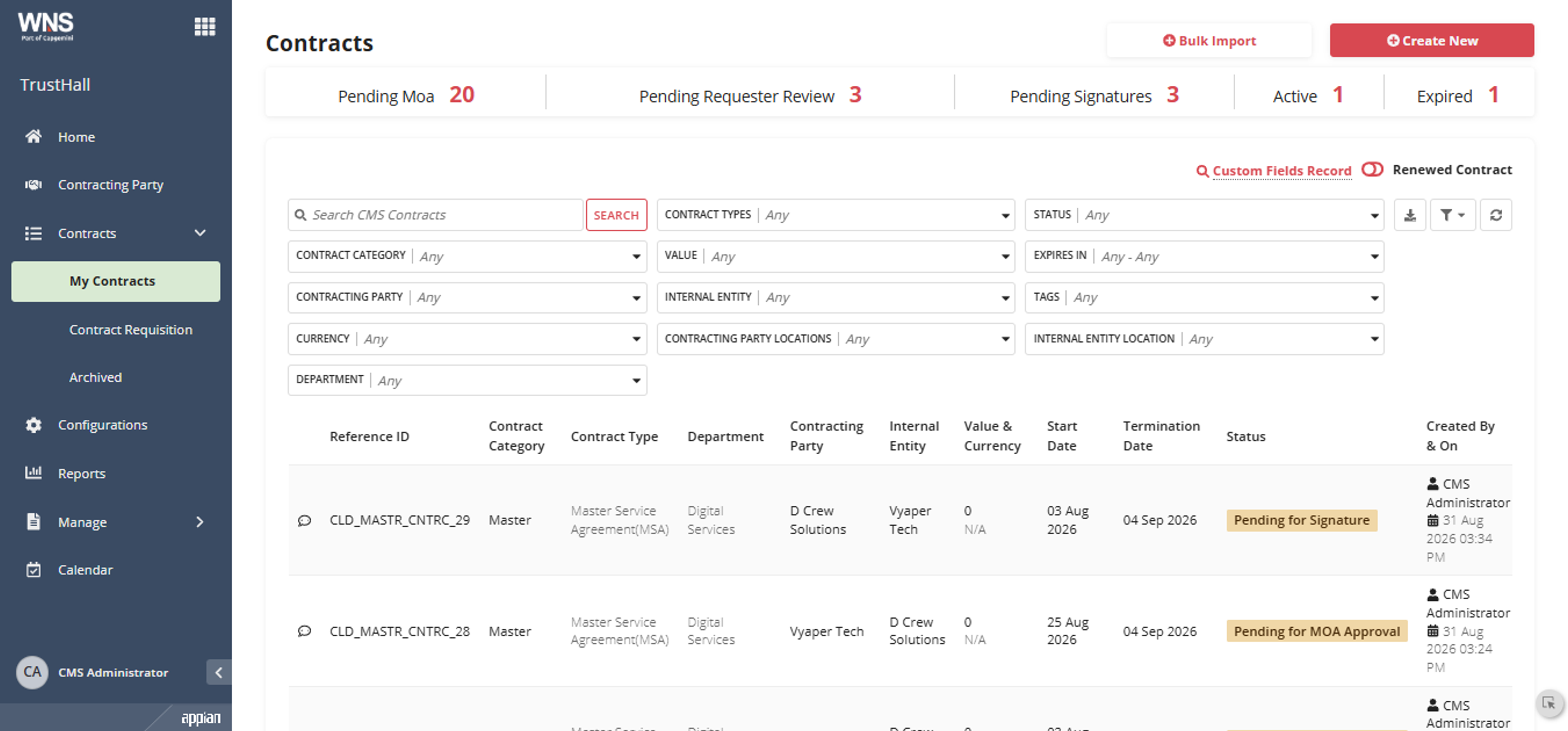Open the Expires In dropdown
Image resolution: width=1568 pixels, height=731 pixels.
click(1204, 256)
